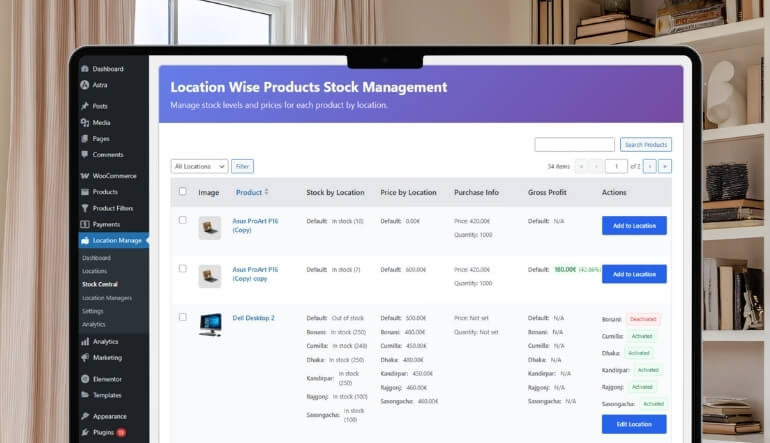Image resolution: width=770 pixels, height=443 pixels.
Task: Open Asus ProArt P16 (Copy) product link
Action: pyautogui.click(x=255, y=225)
